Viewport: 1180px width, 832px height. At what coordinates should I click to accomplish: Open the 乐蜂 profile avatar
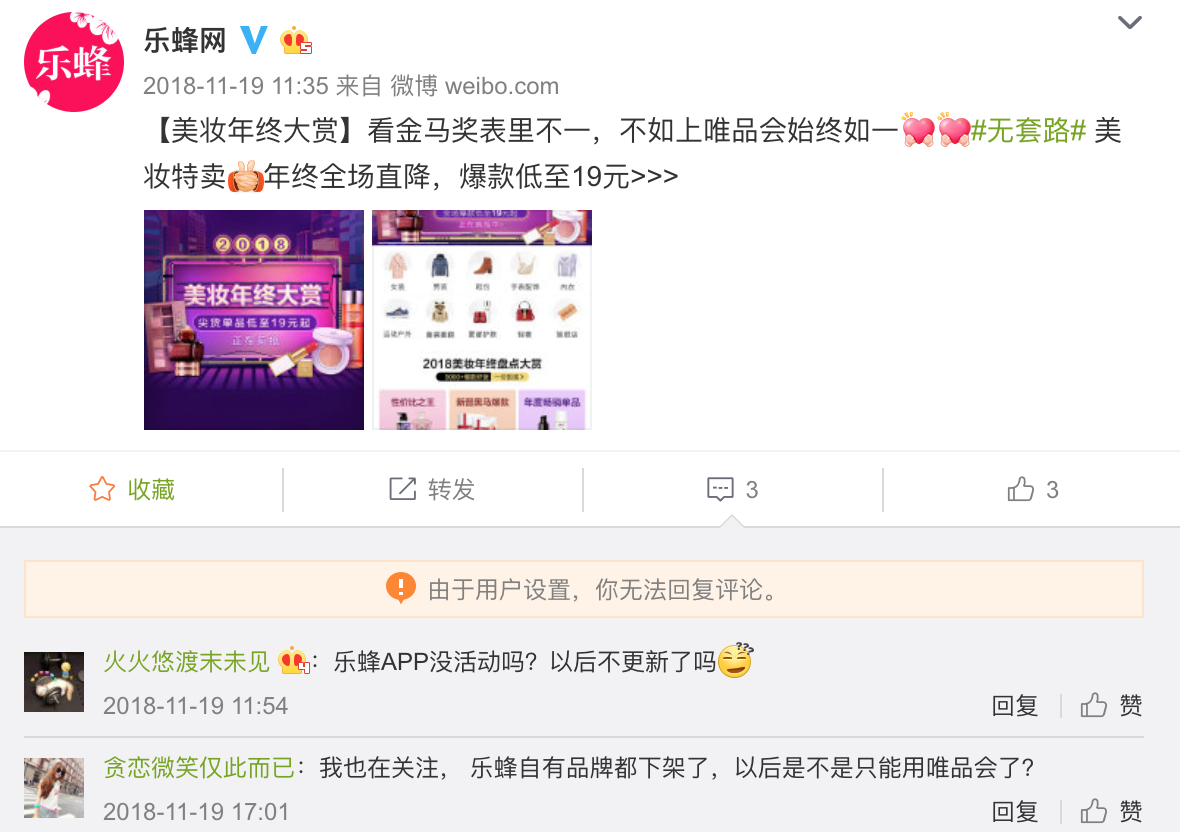74,62
